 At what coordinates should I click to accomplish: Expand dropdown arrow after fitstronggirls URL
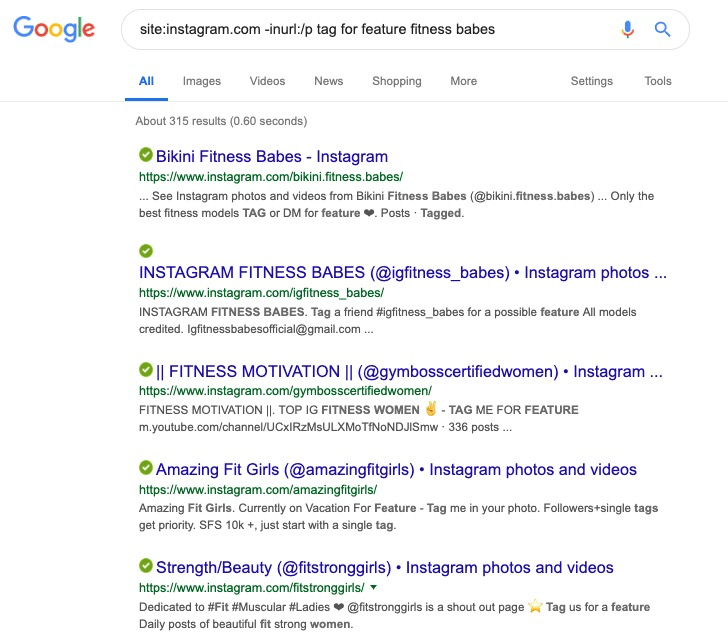click(373, 588)
